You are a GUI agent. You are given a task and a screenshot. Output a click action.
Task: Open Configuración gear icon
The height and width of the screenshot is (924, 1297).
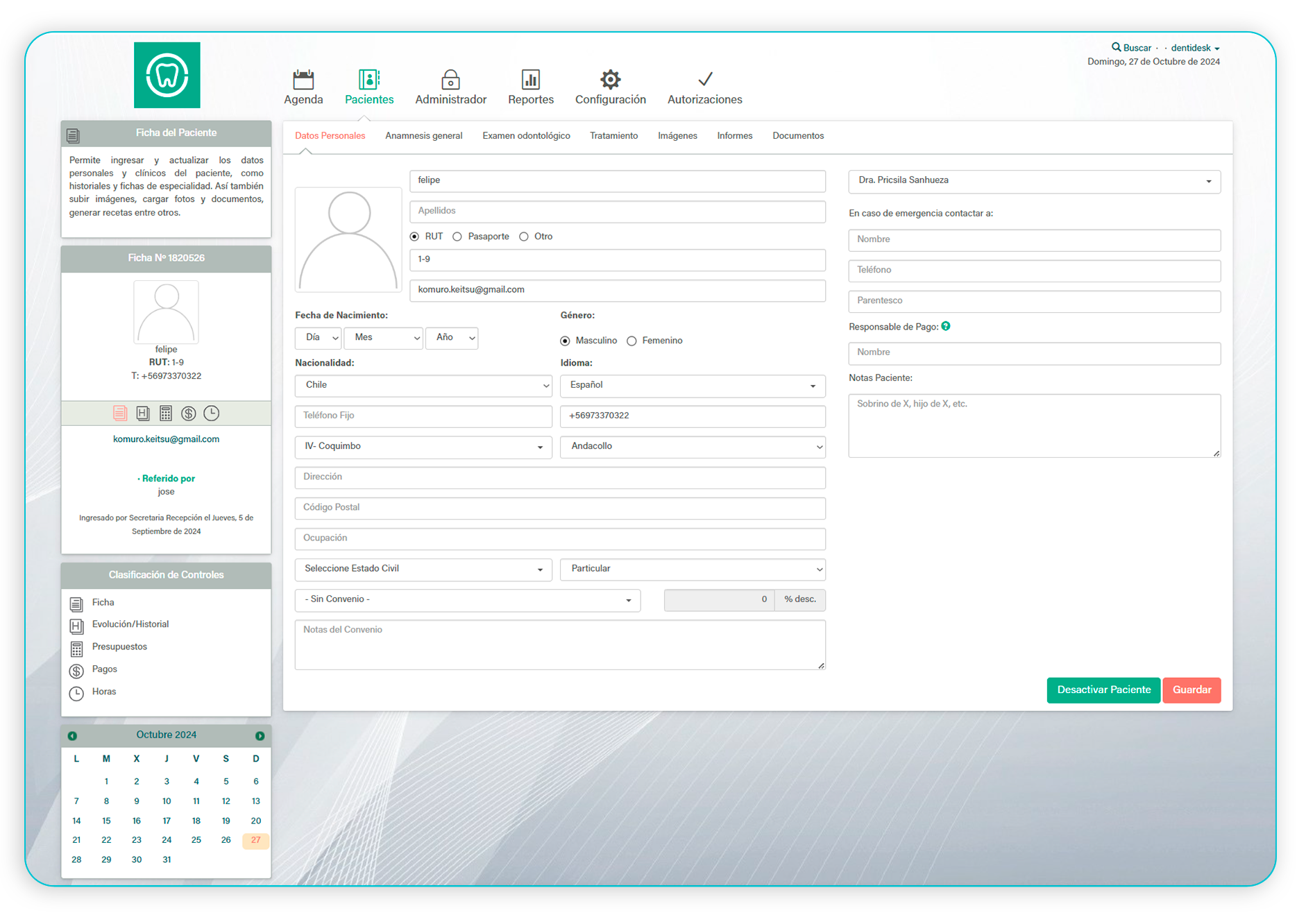pos(610,80)
